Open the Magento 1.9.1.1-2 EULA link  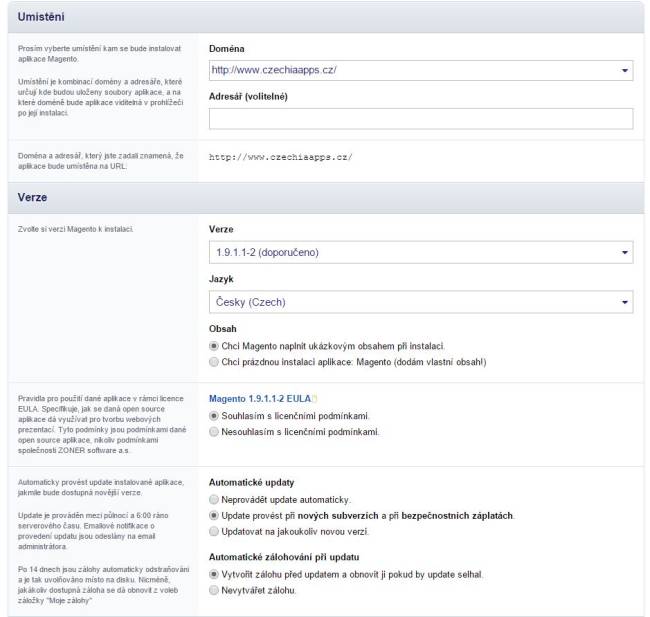coord(256,398)
